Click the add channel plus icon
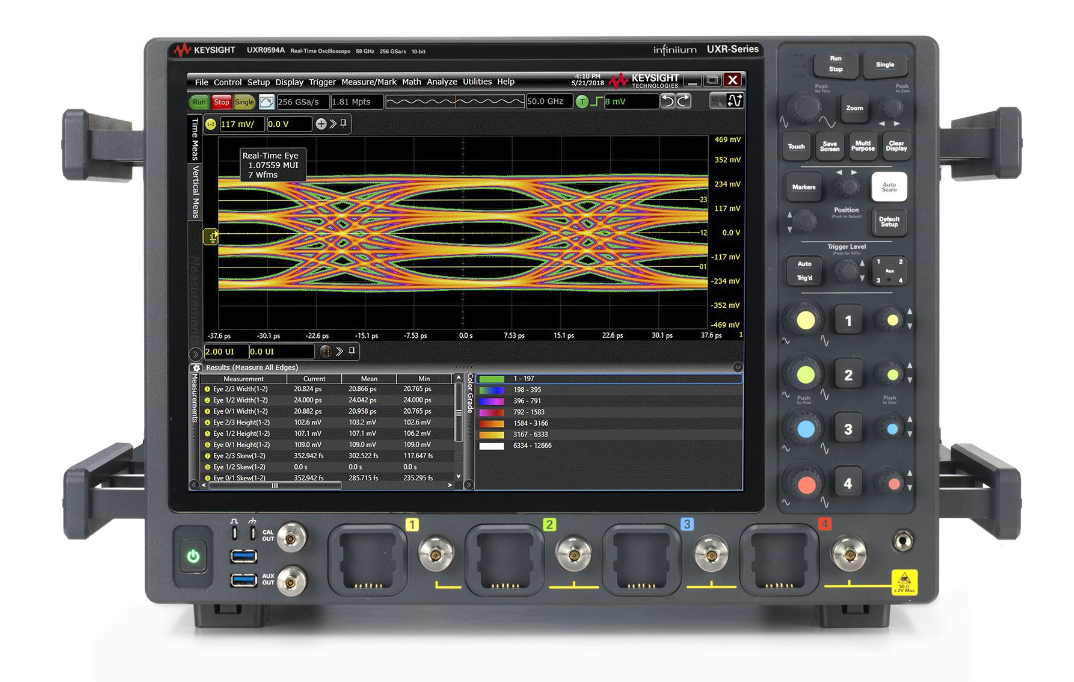This screenshot has width=1074, height=682. coord(321,124)
